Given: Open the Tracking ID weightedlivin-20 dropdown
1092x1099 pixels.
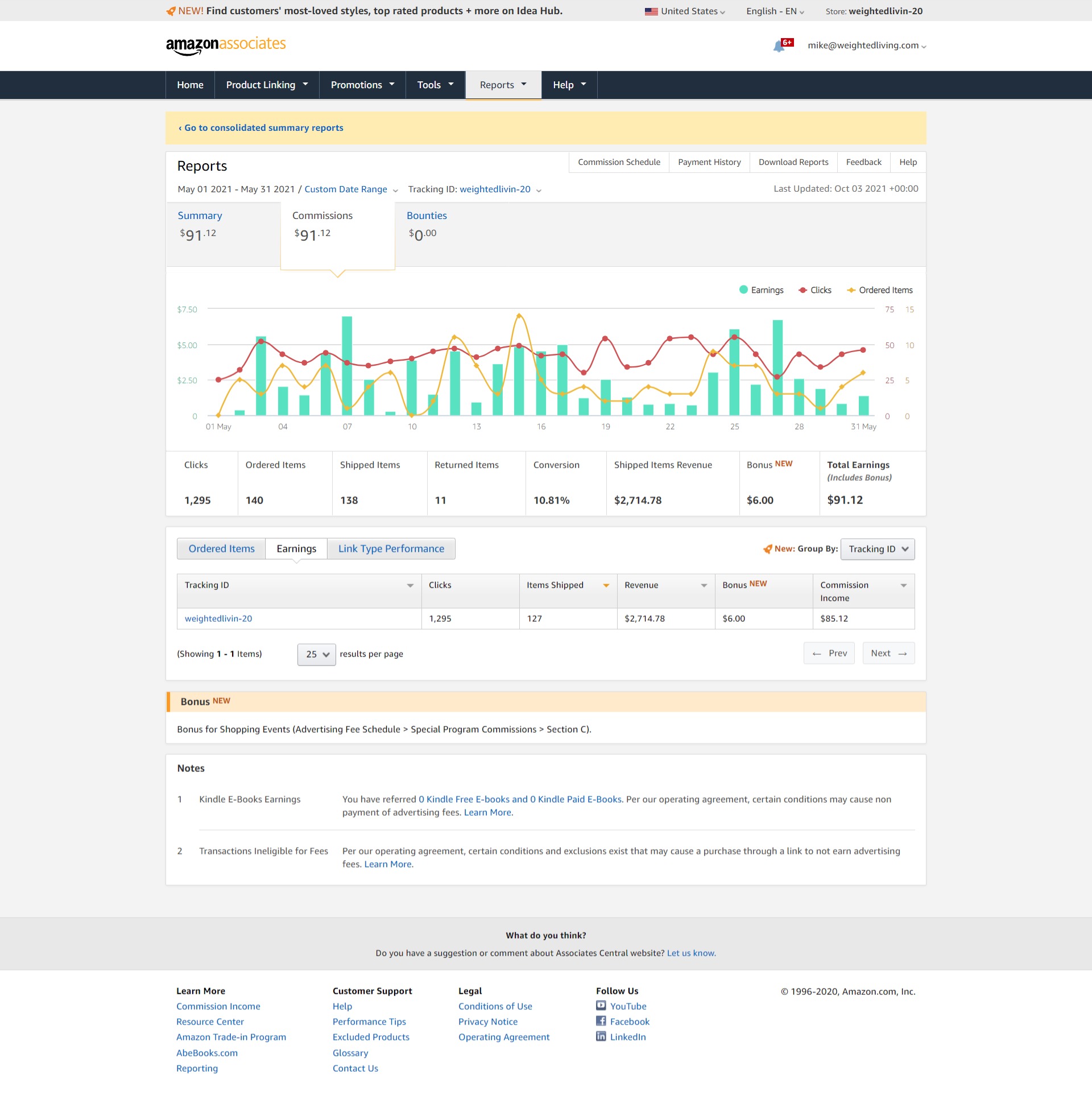Looking at the screenshot, I should pyautogui.click(x=500, y=189).
